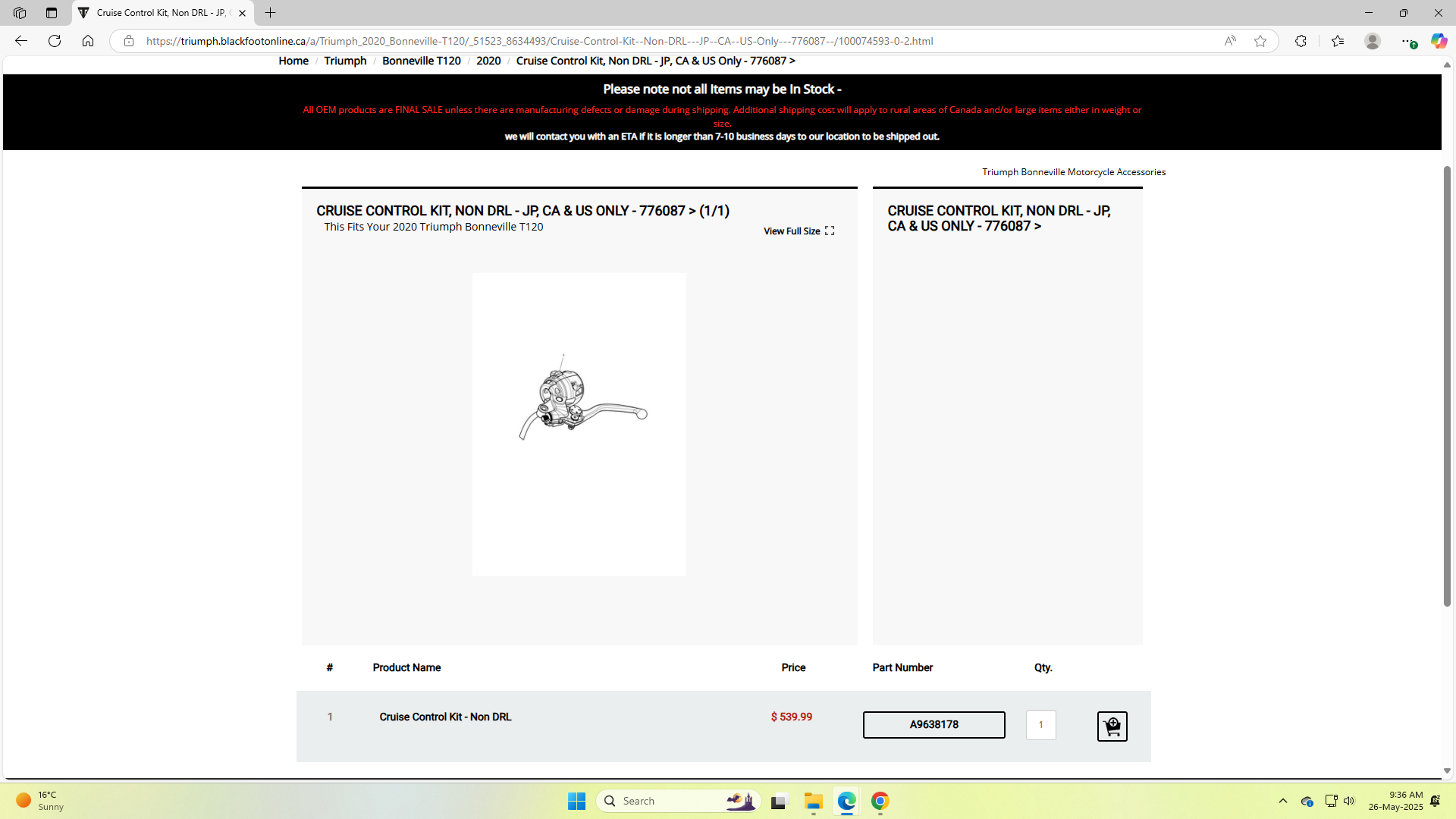Open browser home page

(x=88, y=41)
